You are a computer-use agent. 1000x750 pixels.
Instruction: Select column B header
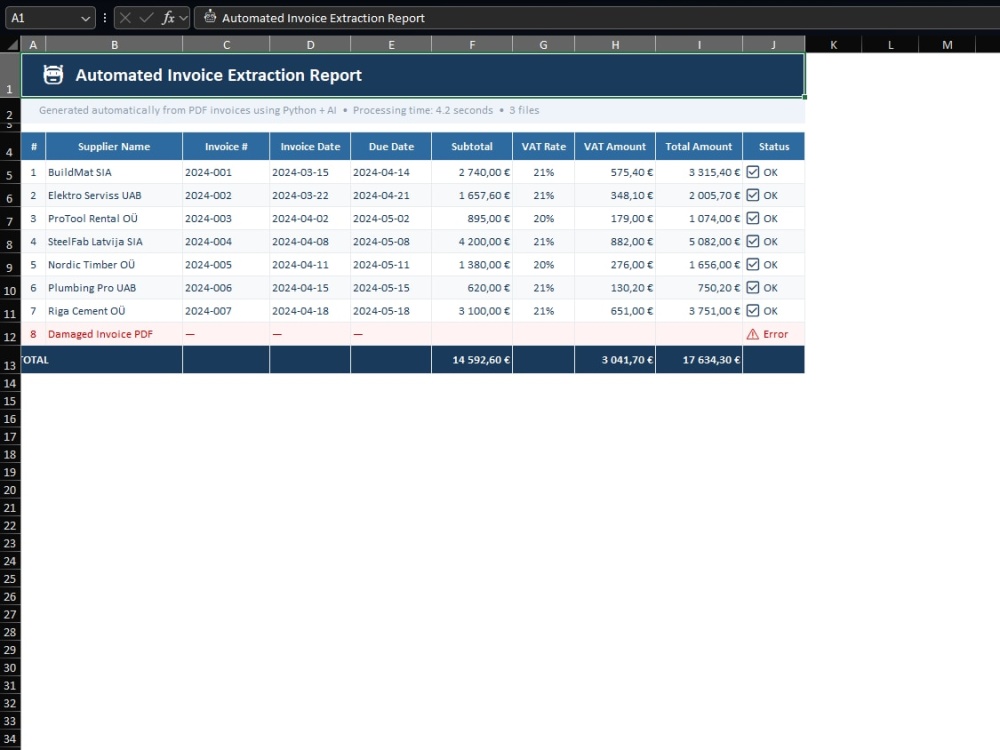[x=114, y=45]
